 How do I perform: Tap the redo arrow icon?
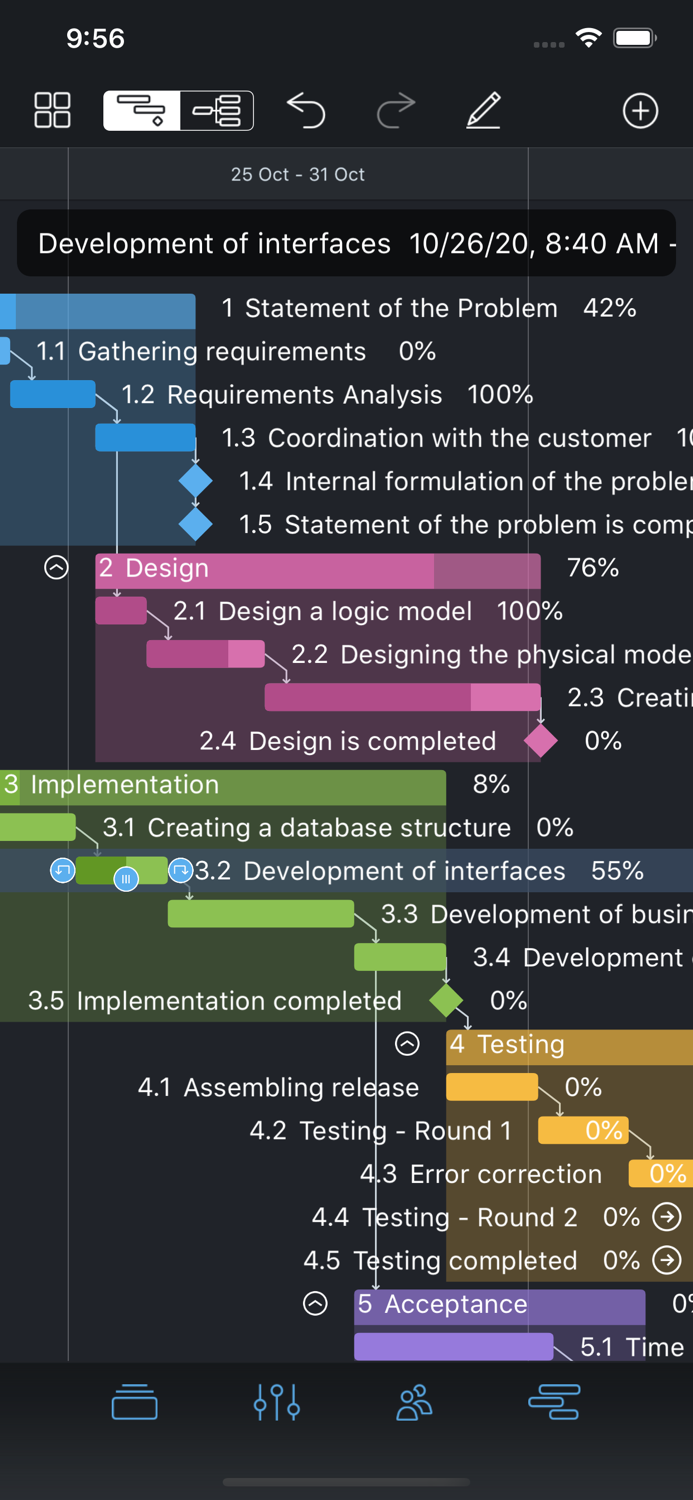(x=395, y=110)
